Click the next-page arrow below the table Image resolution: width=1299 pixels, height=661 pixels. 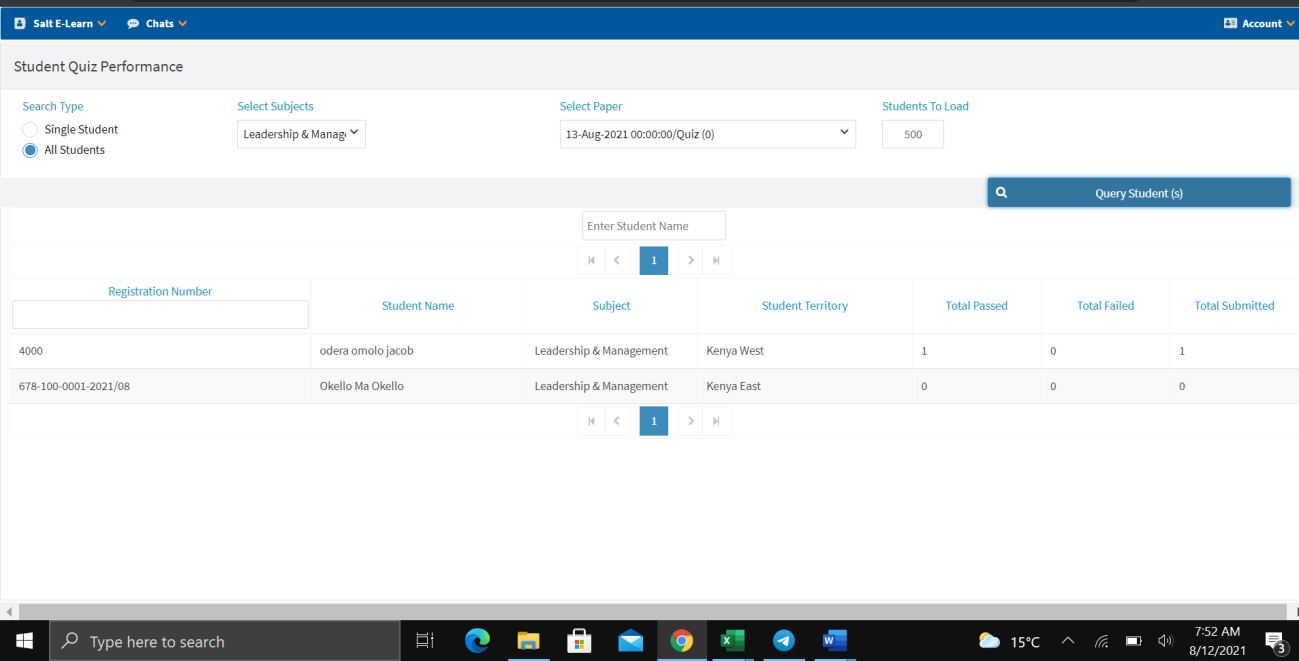point(690,420)
